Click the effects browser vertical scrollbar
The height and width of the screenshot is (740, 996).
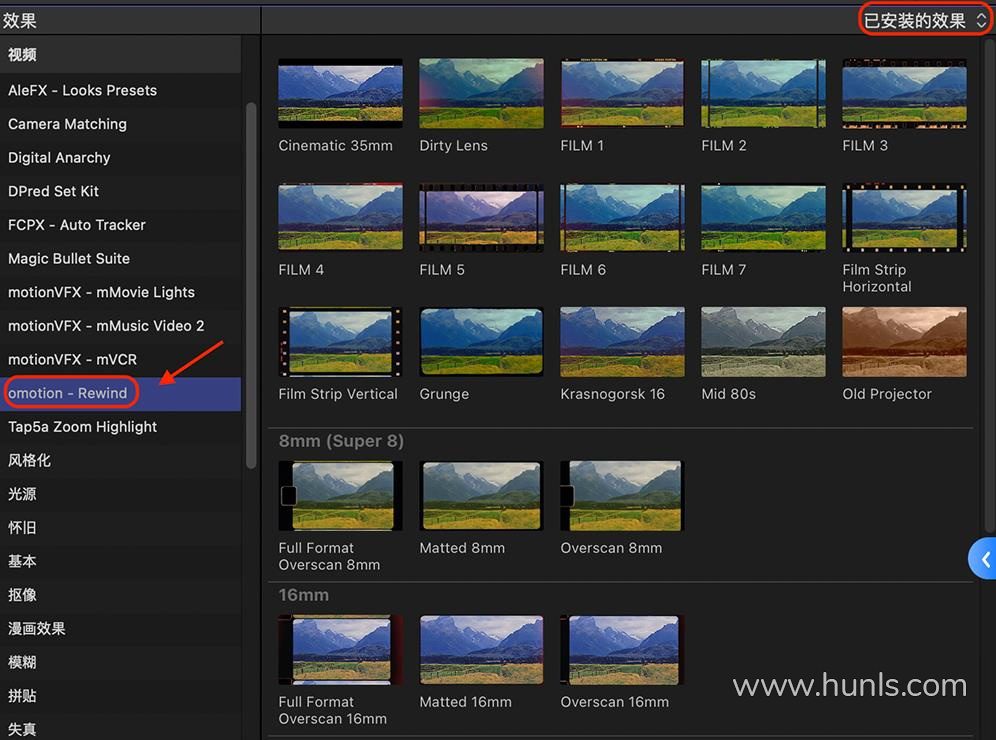(990, 286)
